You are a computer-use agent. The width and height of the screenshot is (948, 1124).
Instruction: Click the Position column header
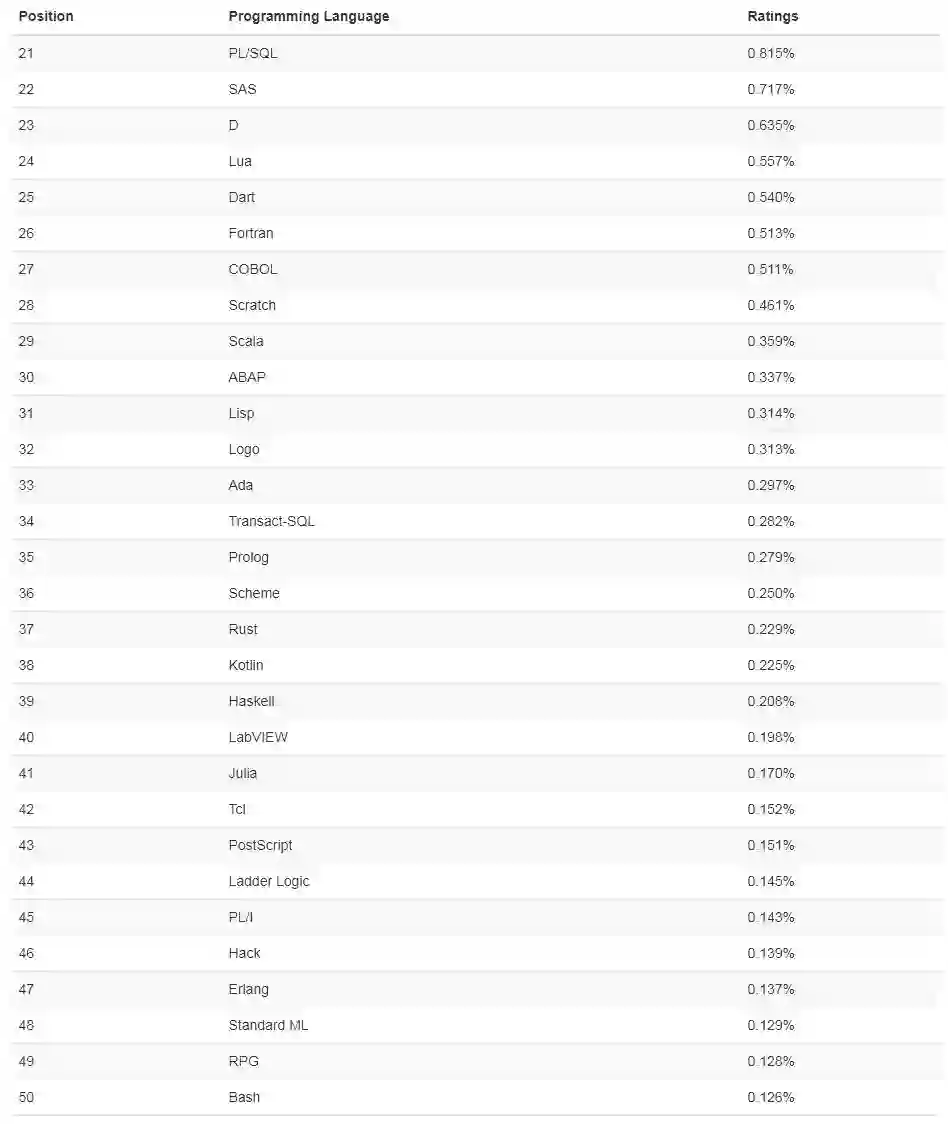click(46, 17)
